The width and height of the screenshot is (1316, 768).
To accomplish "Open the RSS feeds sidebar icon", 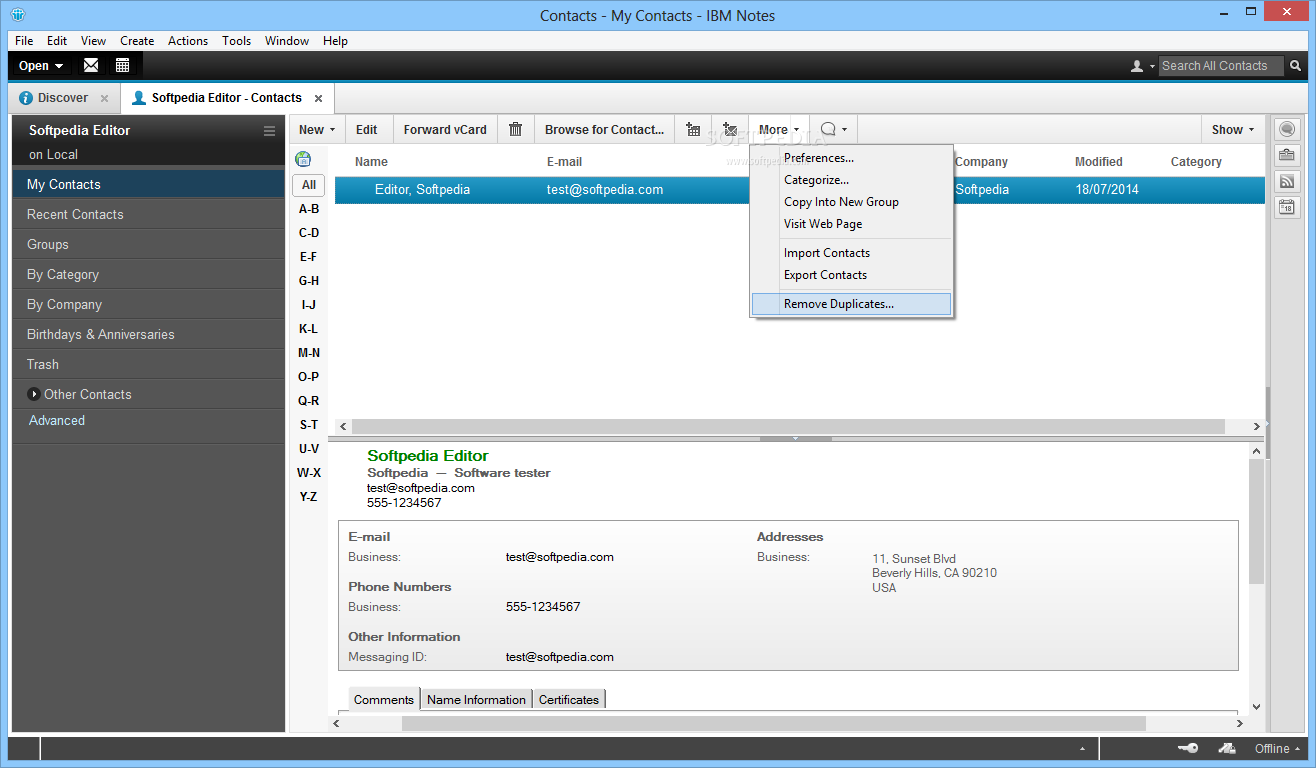I will [1286, 181].
